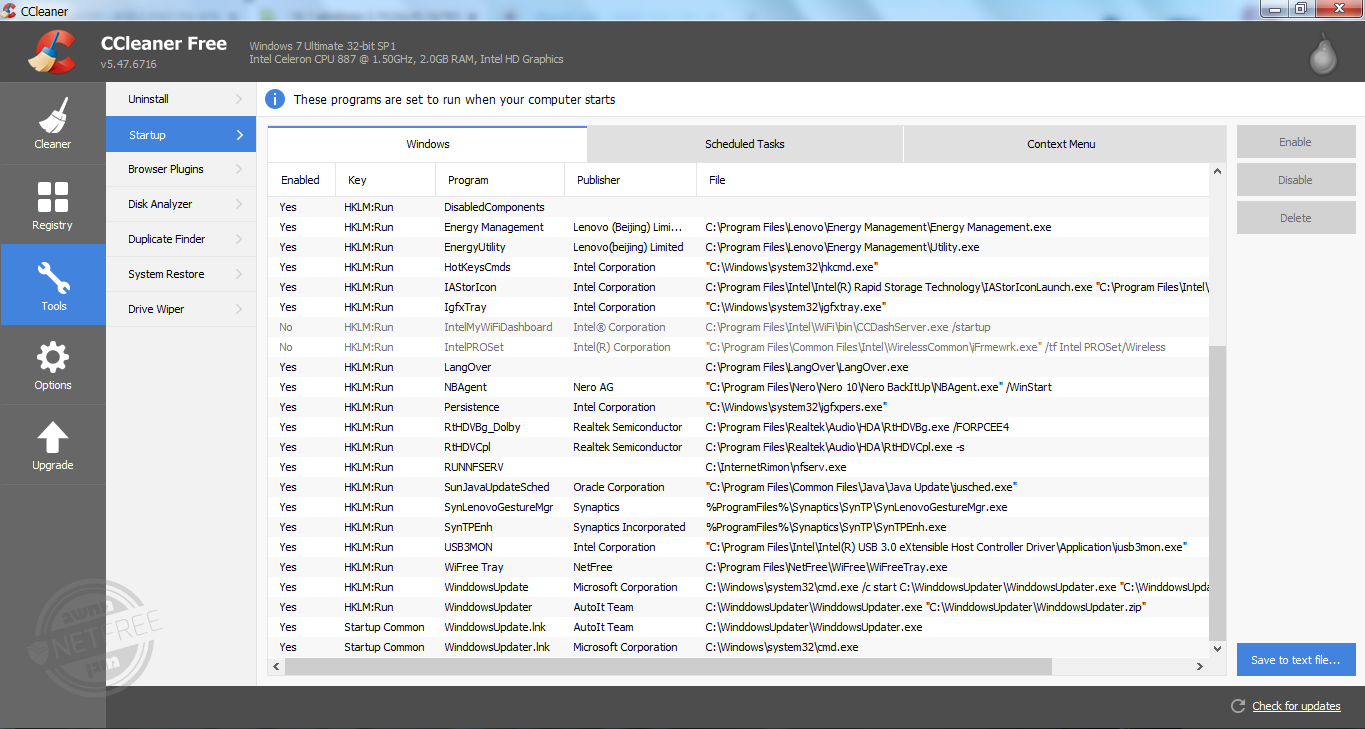Select the HotKeysCmds entry
Viewport: 1365px width, 729px height.
[x=739, y=267]
